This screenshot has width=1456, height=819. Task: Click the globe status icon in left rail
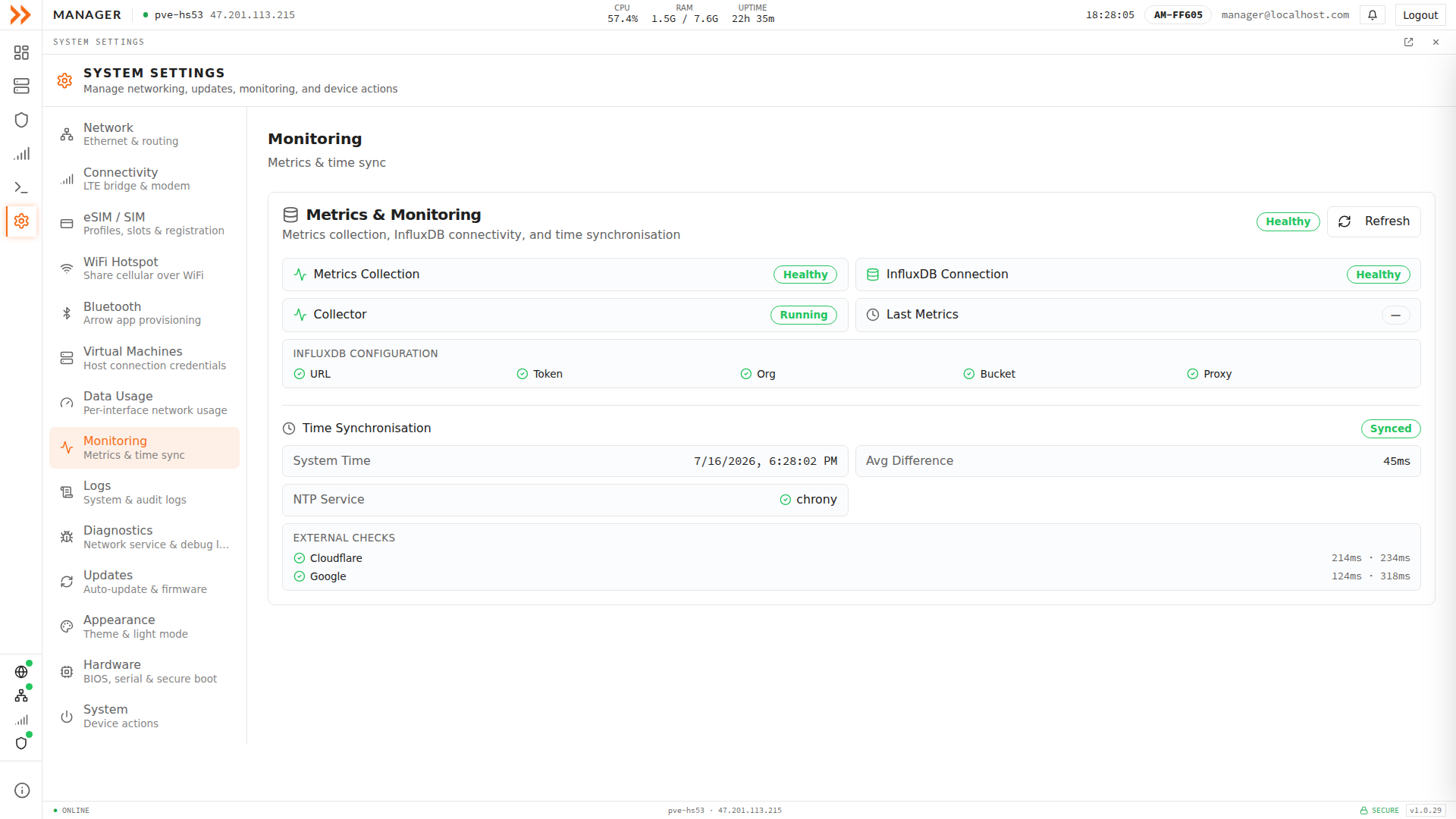pos(21,672)
